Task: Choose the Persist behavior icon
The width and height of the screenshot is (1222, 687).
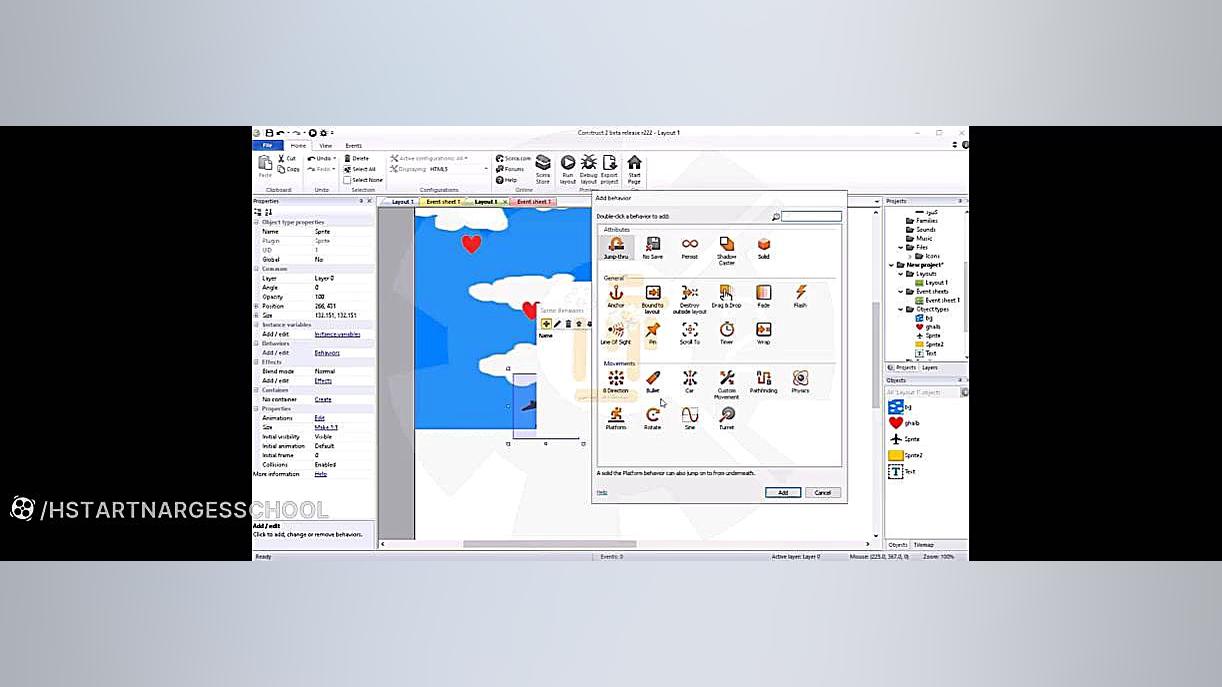Action: click(689, 248)
